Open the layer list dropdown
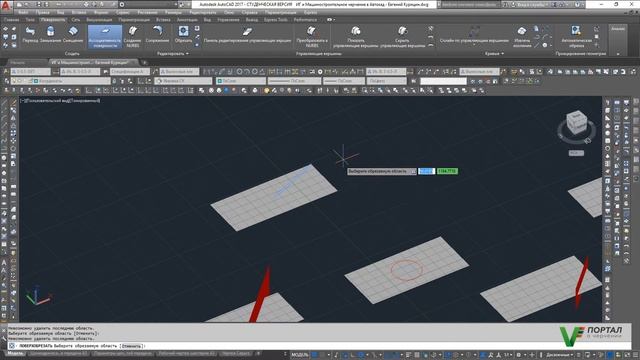Screen dimensions: 640x360 click(x=60, y=81)
